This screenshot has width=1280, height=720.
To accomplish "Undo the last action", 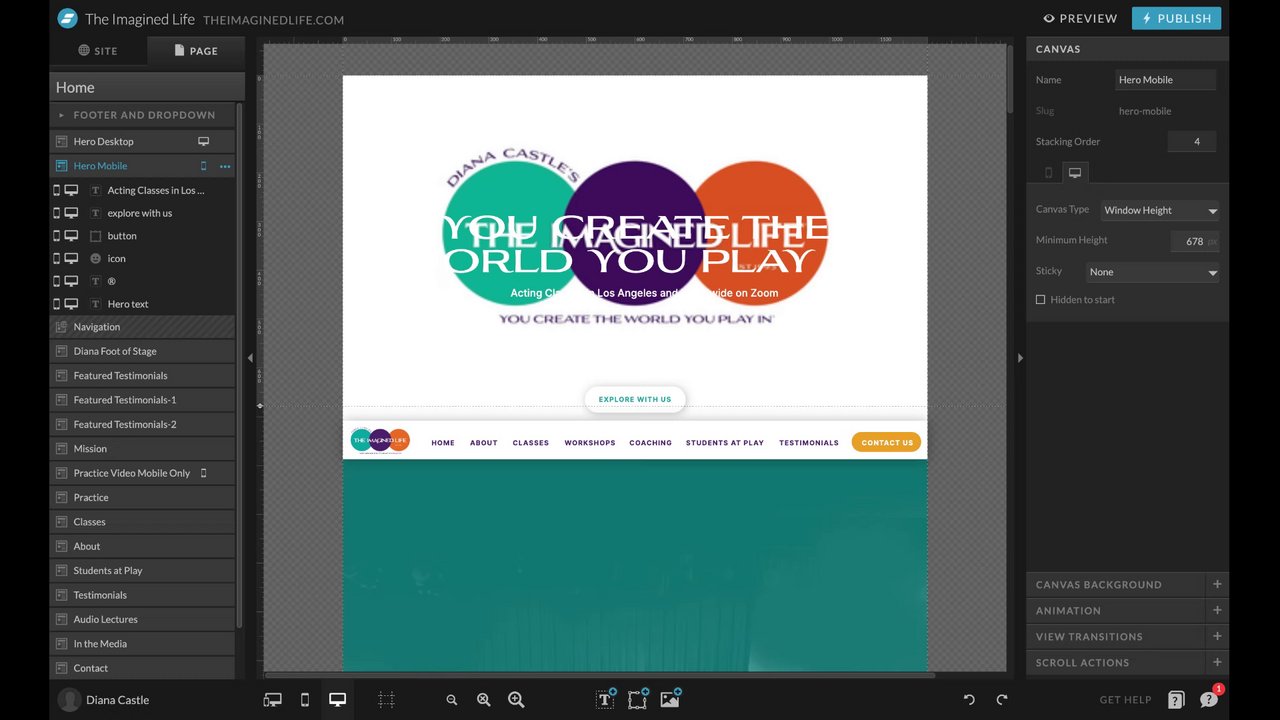I will [969, 700].
